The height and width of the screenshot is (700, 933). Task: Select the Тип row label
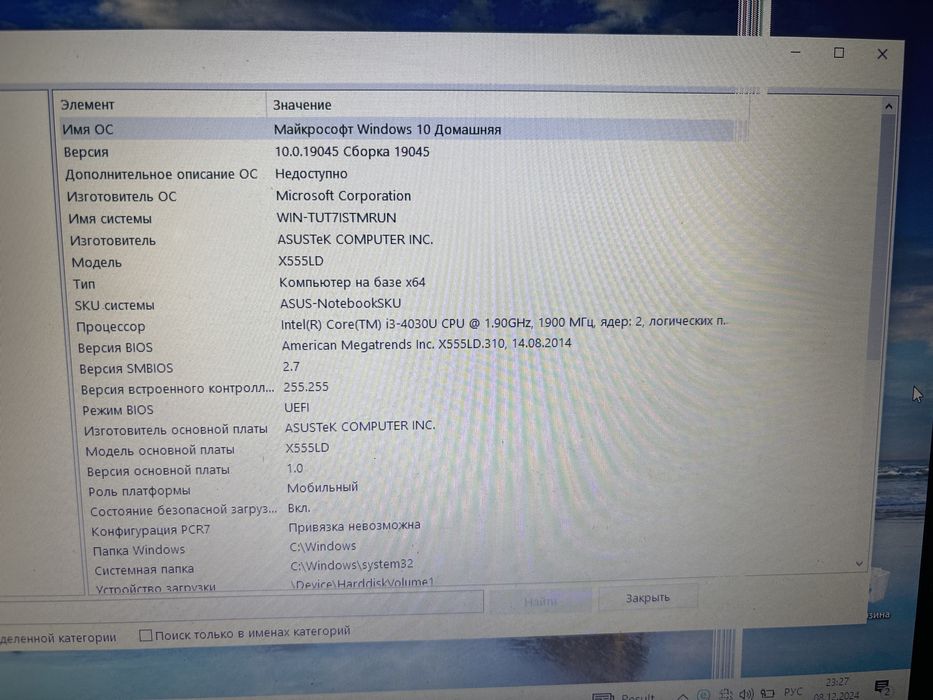(x=84, y=284)
